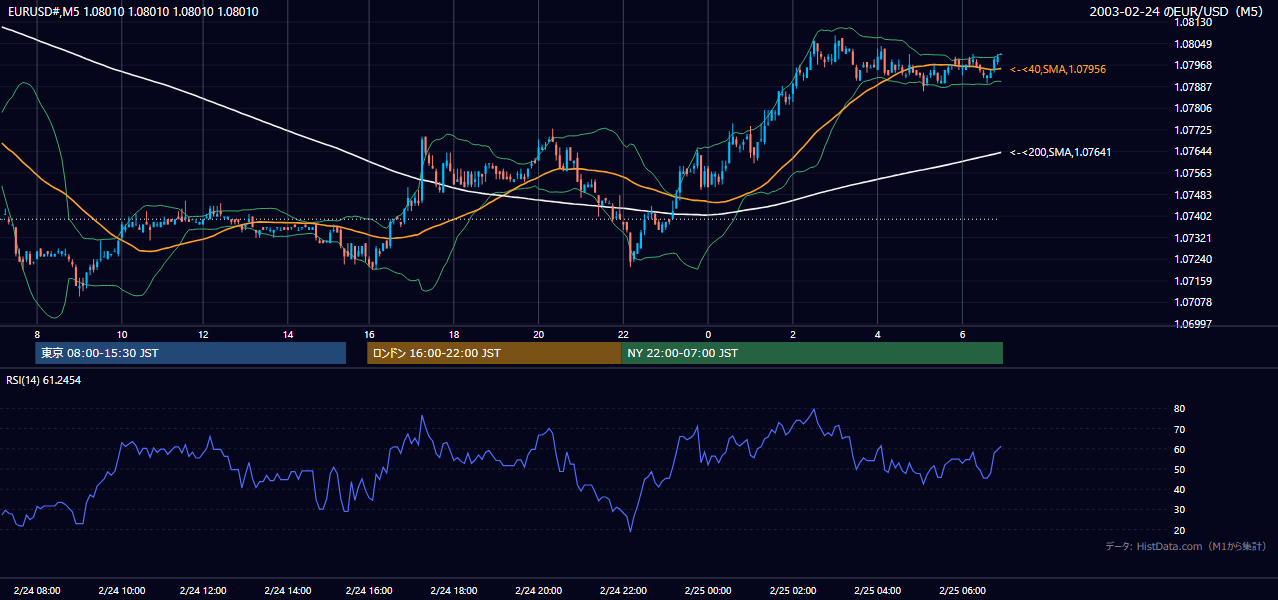Viewport: 1278px width, 600px height.
Task: Click the 2/25 02:00 date label
Action: [x=792, y=590]
